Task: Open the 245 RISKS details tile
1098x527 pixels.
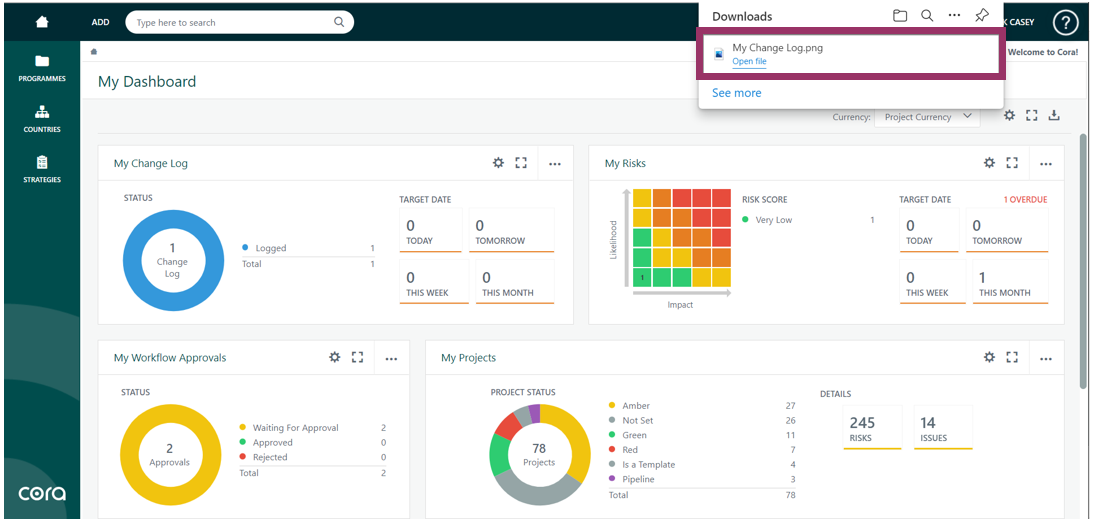Action: click(872, 428)
